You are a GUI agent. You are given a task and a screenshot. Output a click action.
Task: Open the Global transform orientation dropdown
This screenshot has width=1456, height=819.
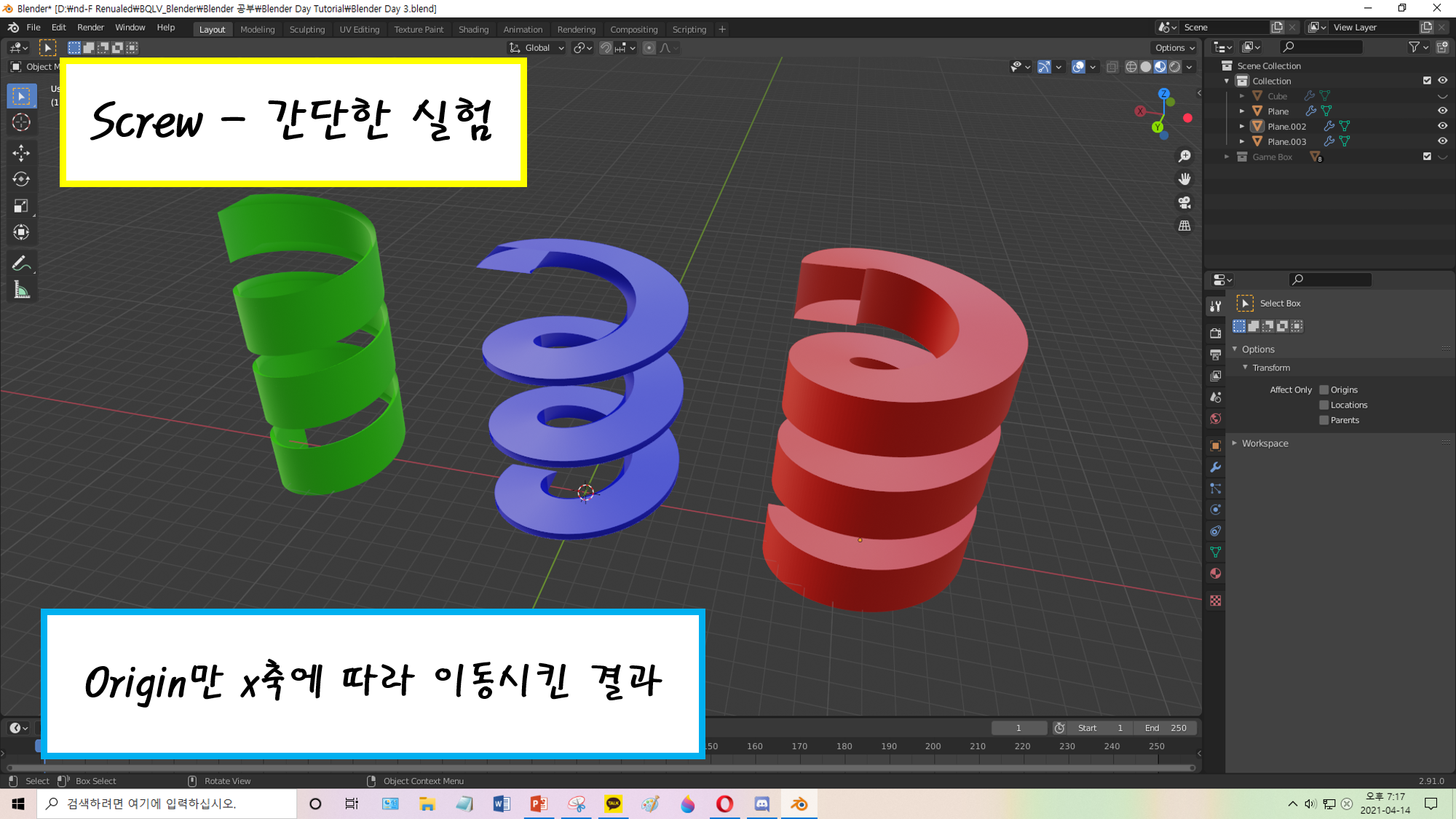pyautogui.click(x=537, y=48)
